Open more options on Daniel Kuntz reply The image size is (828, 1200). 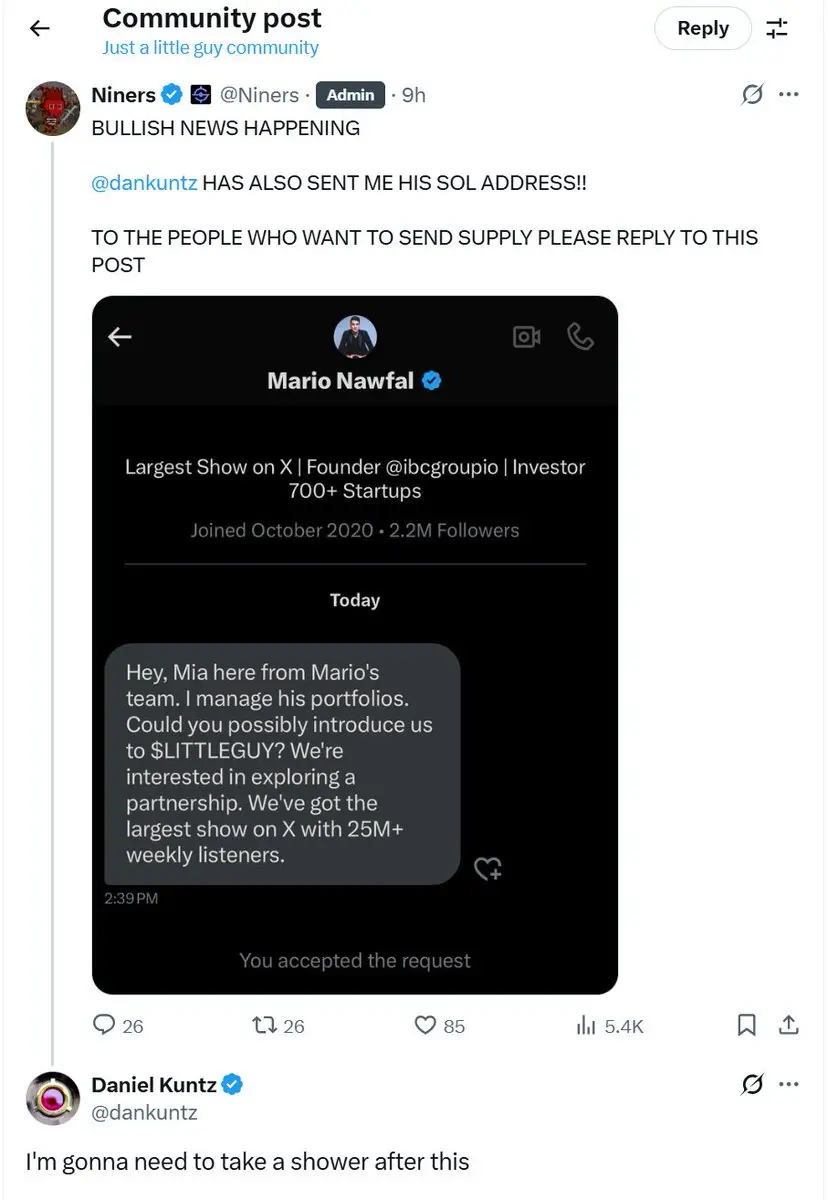789,1084
